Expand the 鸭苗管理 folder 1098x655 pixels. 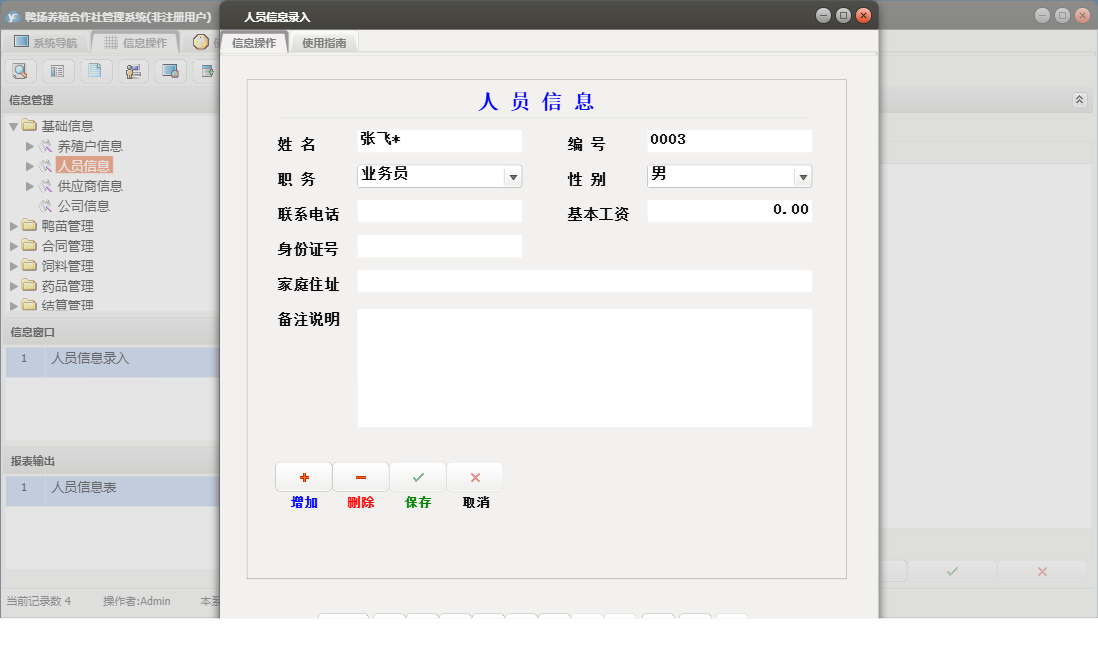click(x=13, y=226)
